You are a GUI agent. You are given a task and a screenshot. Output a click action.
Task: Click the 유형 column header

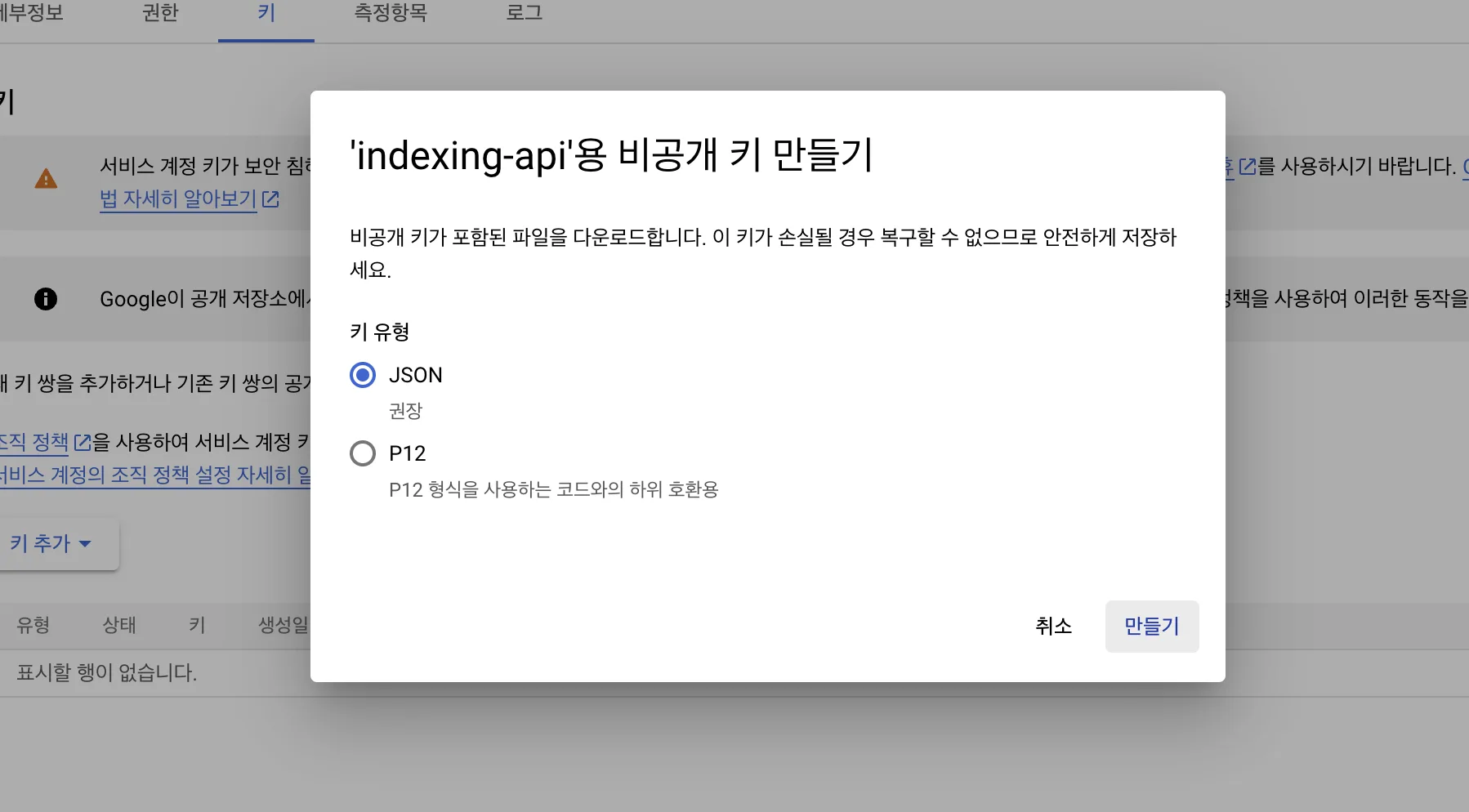pyautogui.click(x=33, y=625)
